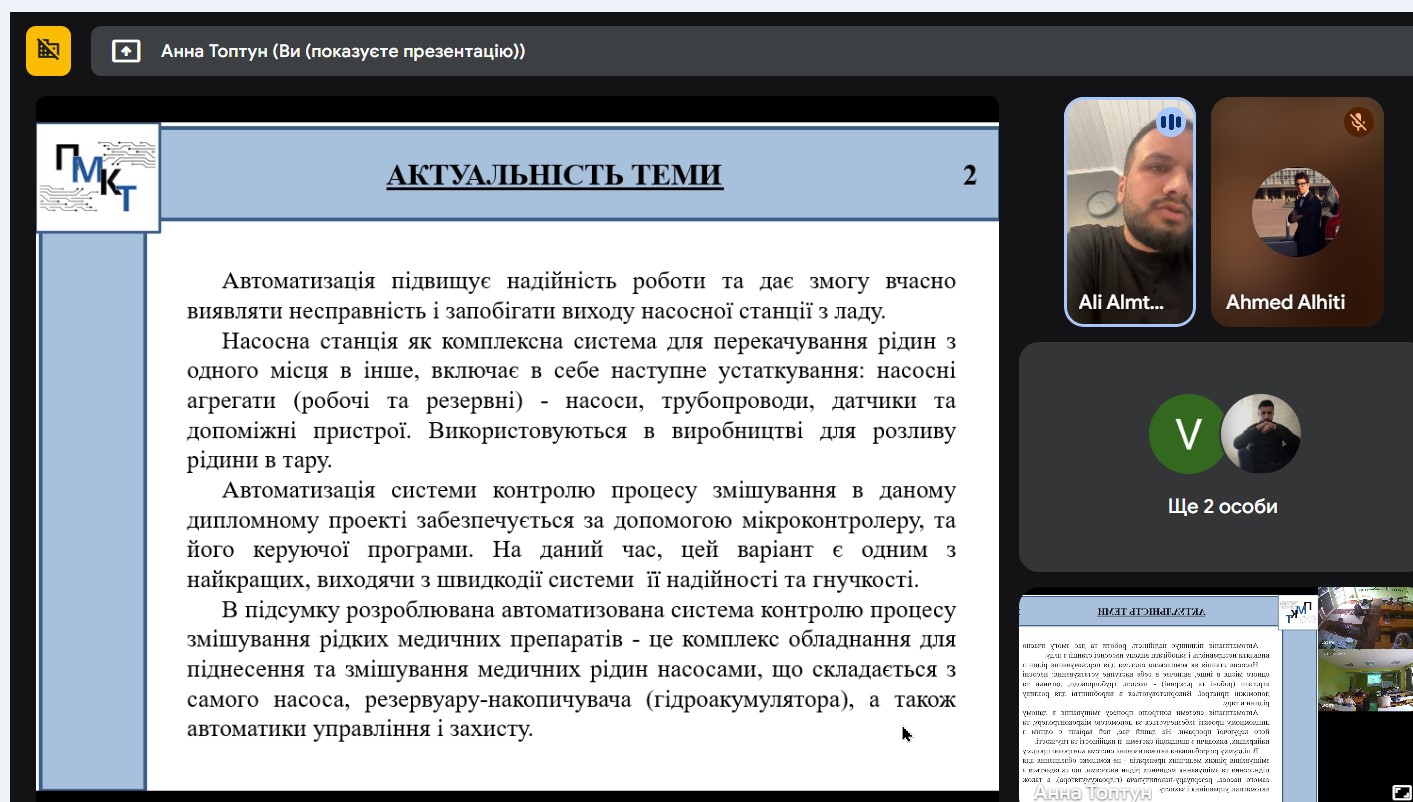Click "Анна Топтун (Ви (показуєте презентацію))" label
Screen dimensions: 1413x802
click(x=343, y=51)
